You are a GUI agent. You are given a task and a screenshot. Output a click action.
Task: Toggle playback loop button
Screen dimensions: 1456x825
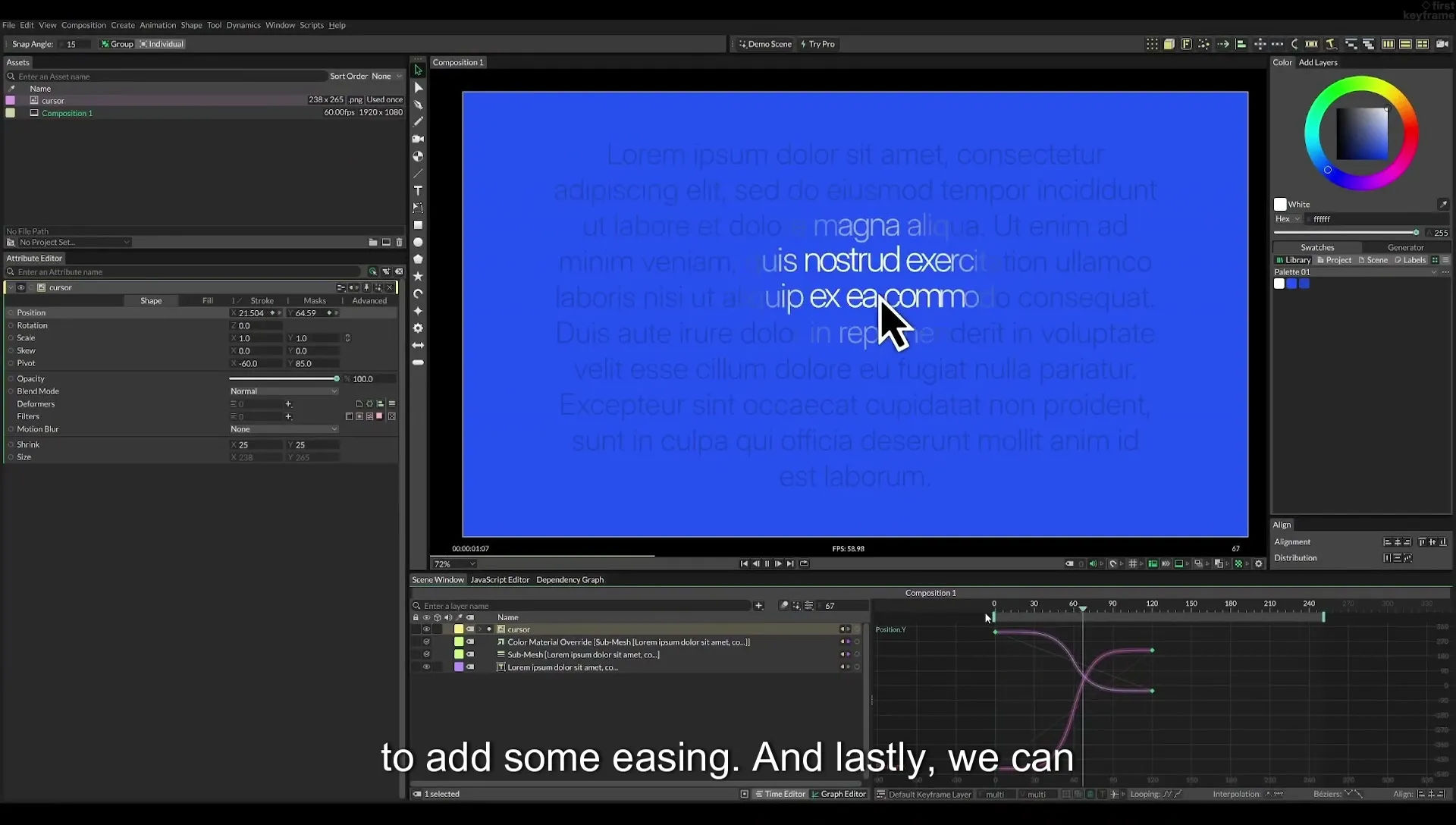pyautogui.click(x=804, y=563)
